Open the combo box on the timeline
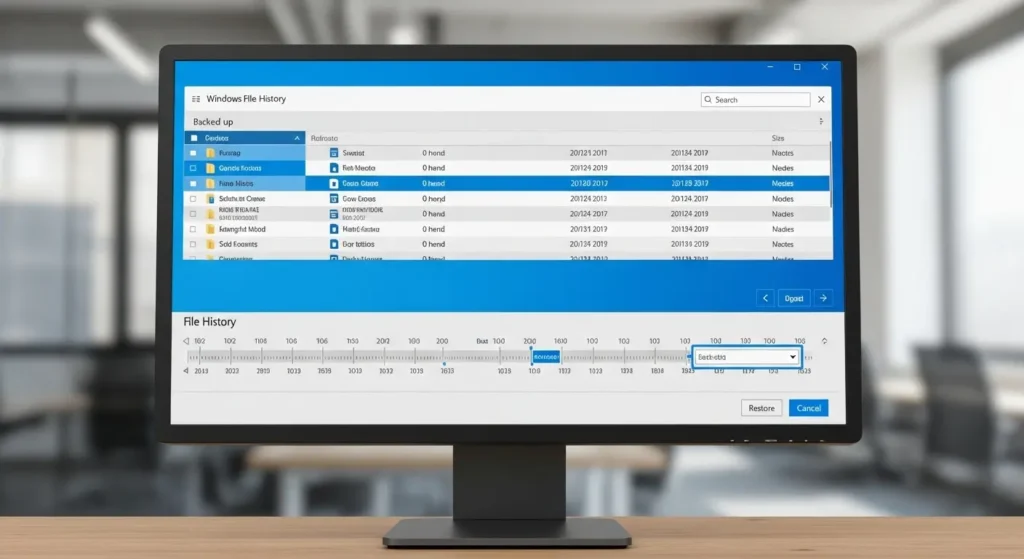The width and height of the screenshot is (1024, 559). pyautogui.click(x=746, y=357)
